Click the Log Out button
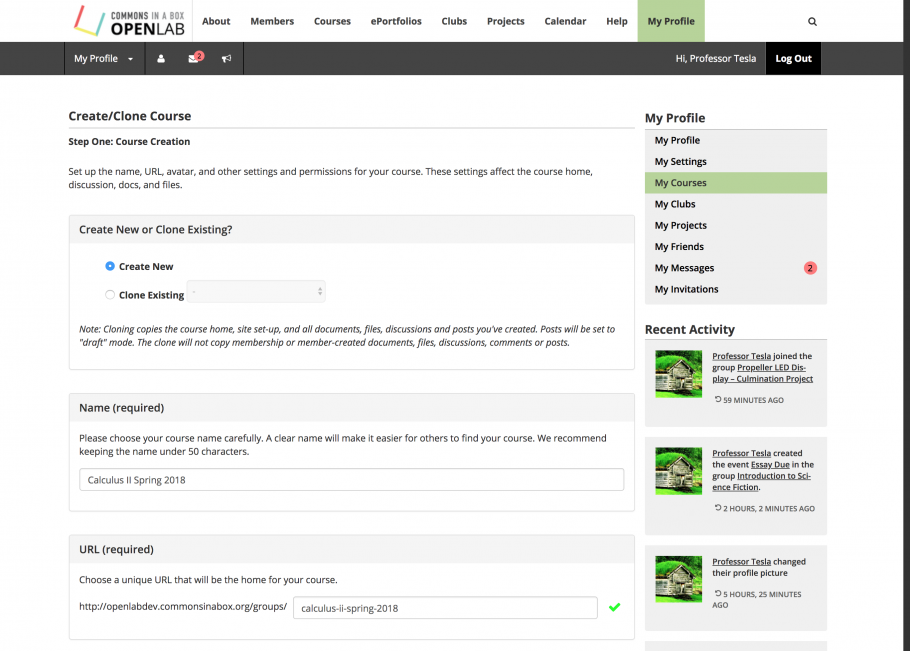910x651 pixels. [793, 59]
